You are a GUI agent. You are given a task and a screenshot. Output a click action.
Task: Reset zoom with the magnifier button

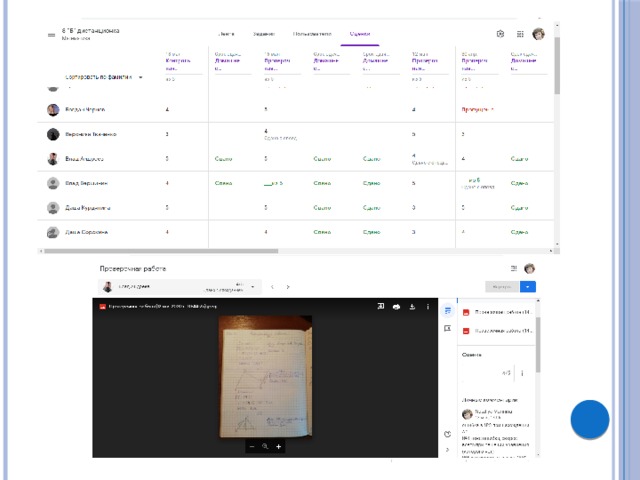(x=265, y=447)
